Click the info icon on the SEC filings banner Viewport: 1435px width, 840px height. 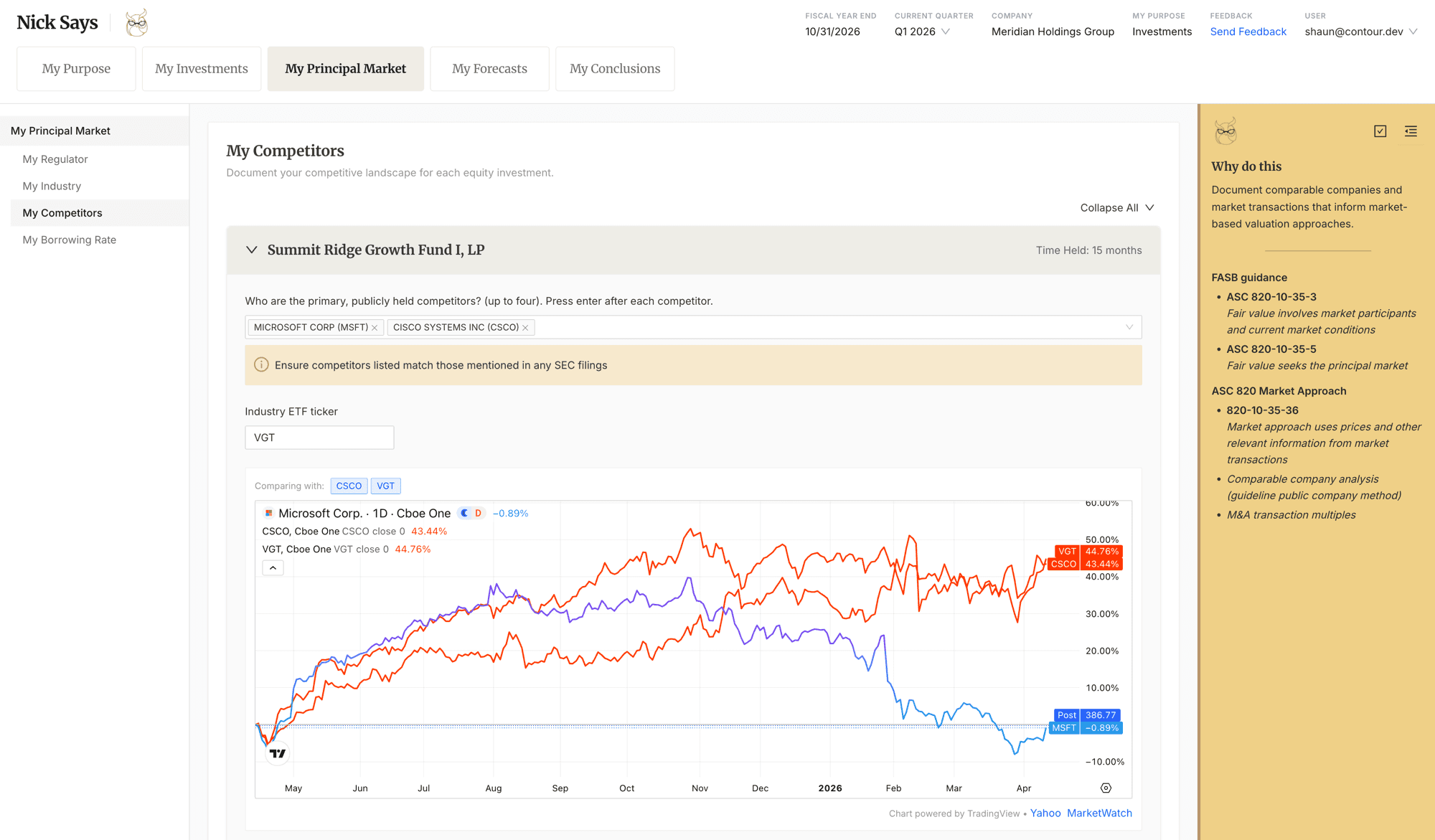(260, 365)
